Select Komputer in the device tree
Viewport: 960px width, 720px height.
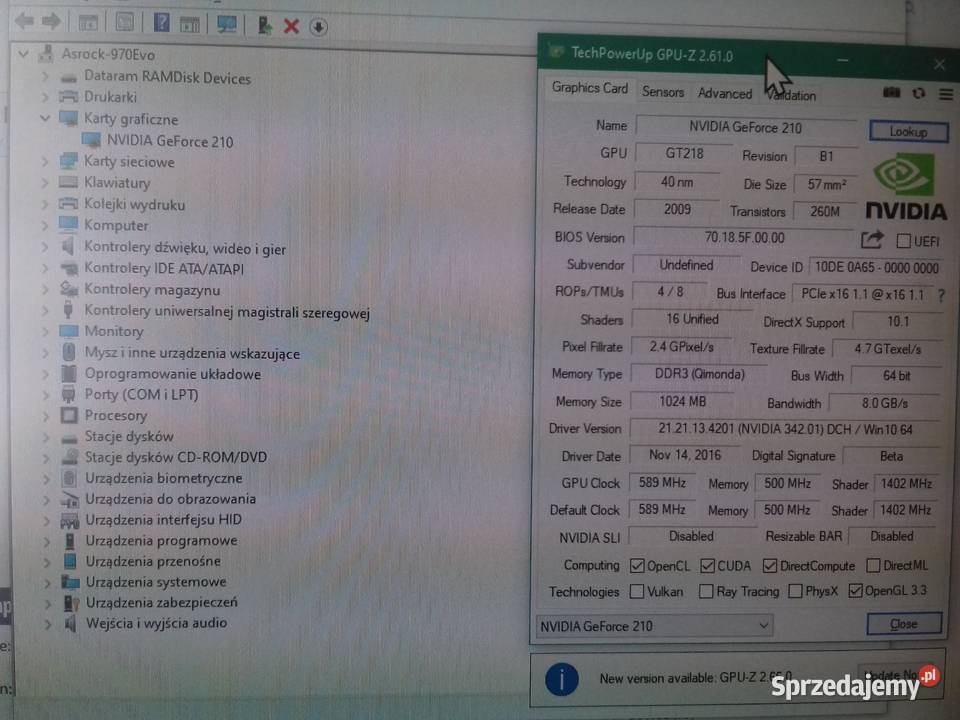[116, 225]
